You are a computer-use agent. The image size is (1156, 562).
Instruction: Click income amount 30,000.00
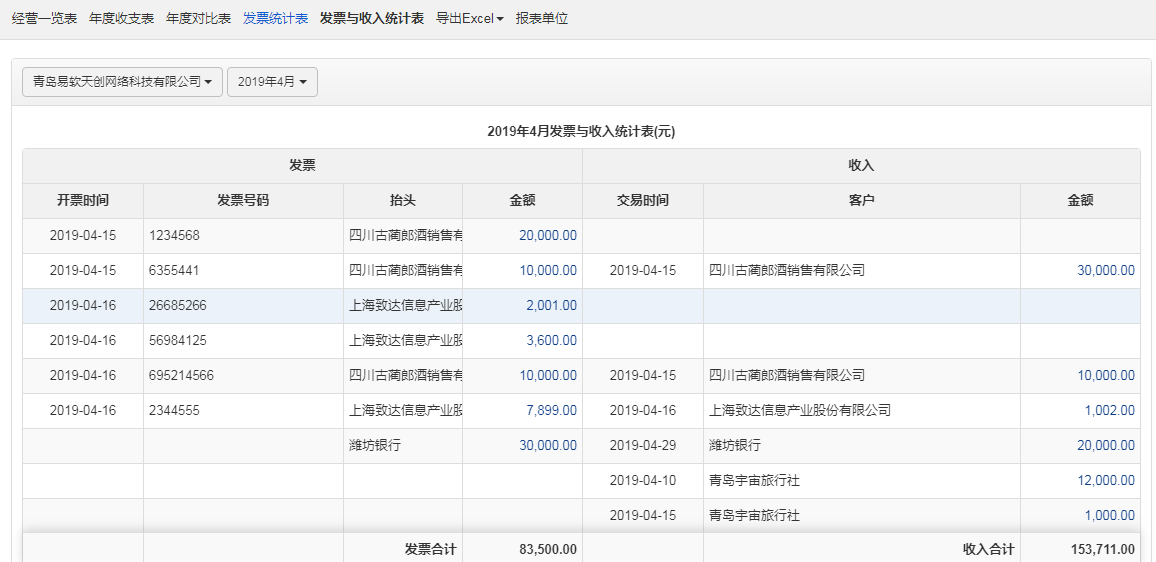click(x=1106, y=271)
